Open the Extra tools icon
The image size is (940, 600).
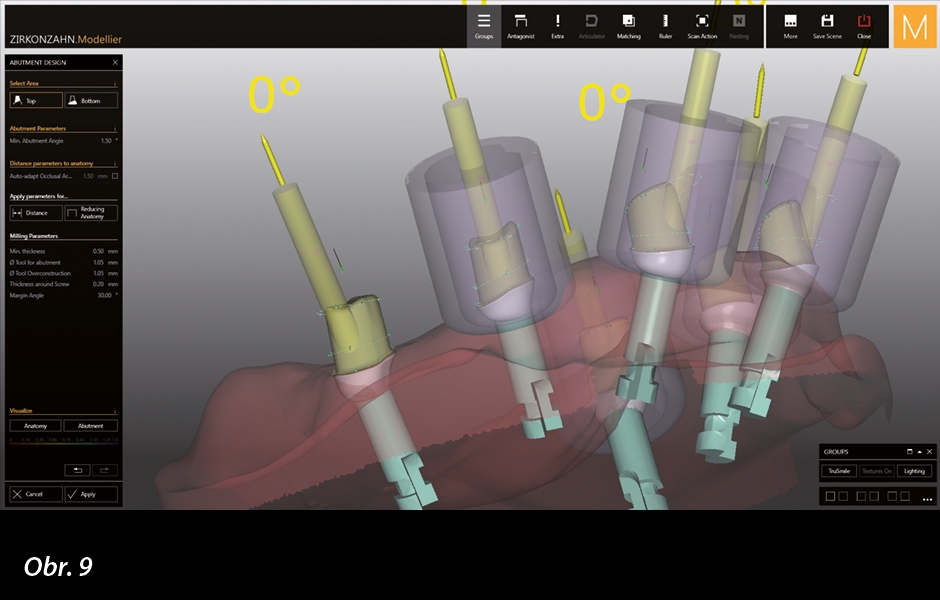tap(557, 25)
